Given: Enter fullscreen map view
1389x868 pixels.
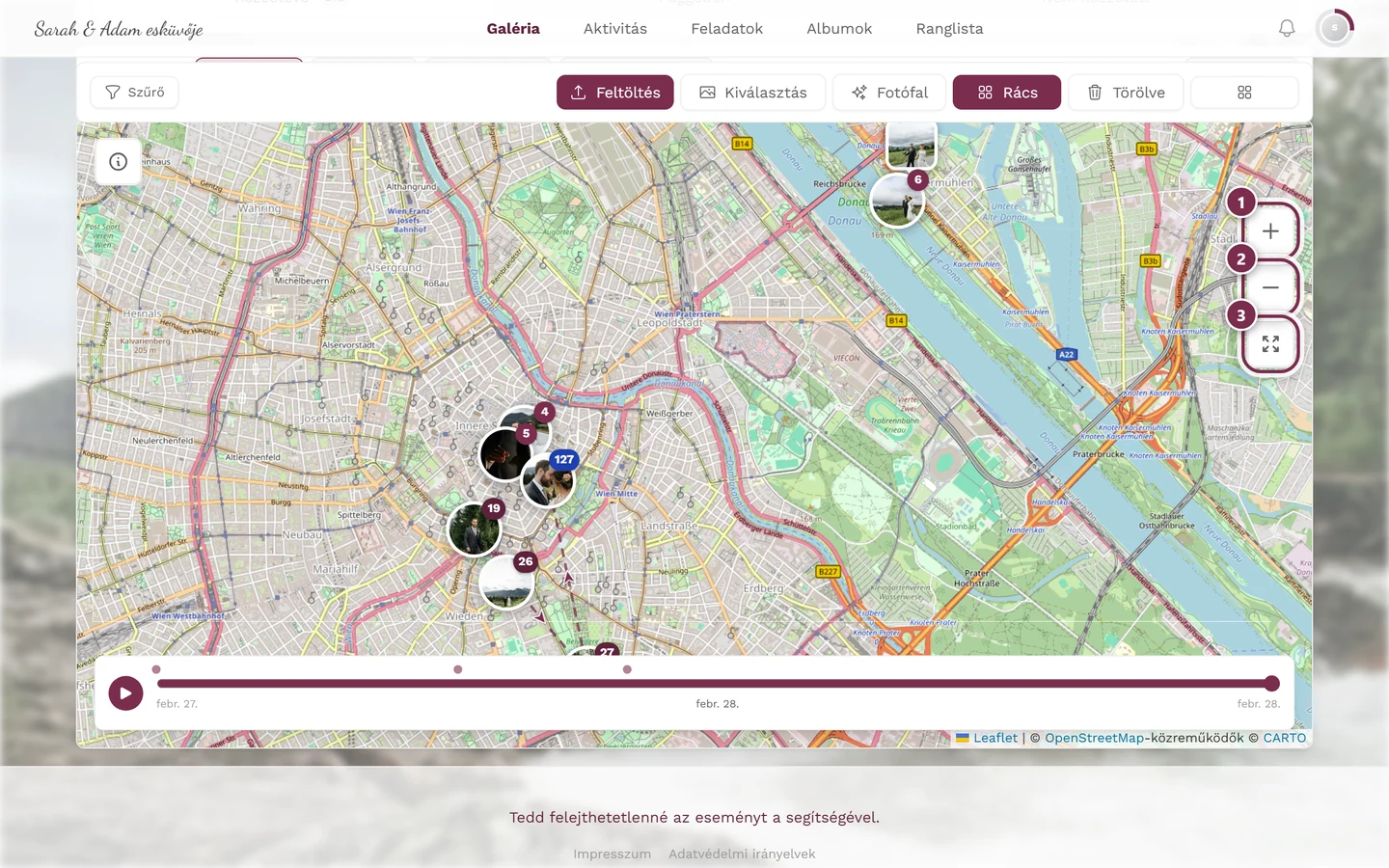Looking at the screenshot, I should pyautogui.click(x=1270, y=344).
